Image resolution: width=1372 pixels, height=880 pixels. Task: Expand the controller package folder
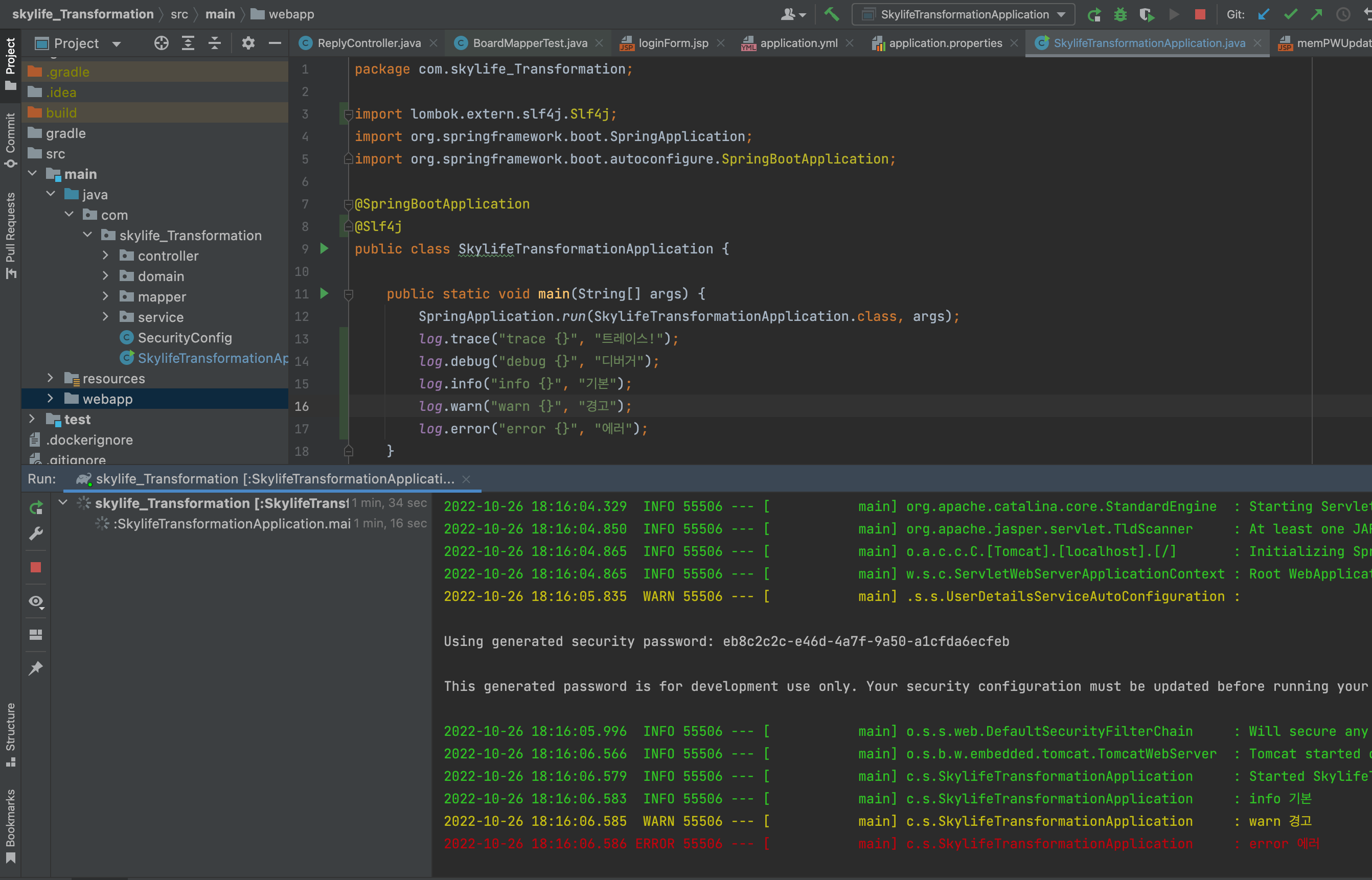click(106, 256)
